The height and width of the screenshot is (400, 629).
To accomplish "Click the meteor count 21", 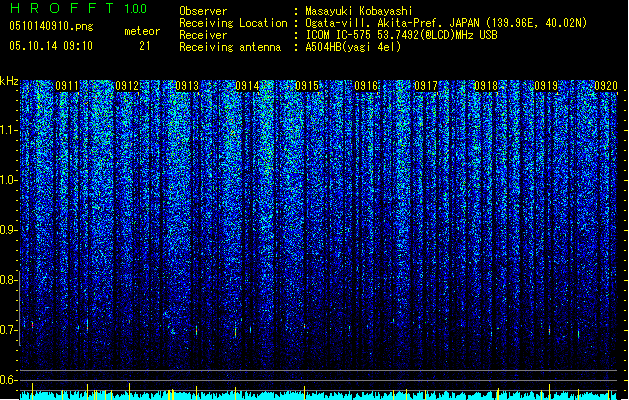I will [x=145, y=46].
